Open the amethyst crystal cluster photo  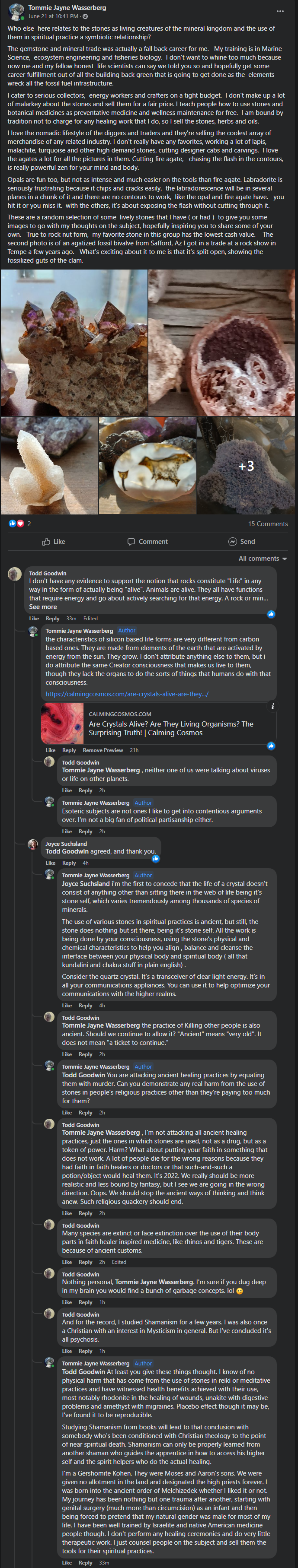(x=74, y=343)
